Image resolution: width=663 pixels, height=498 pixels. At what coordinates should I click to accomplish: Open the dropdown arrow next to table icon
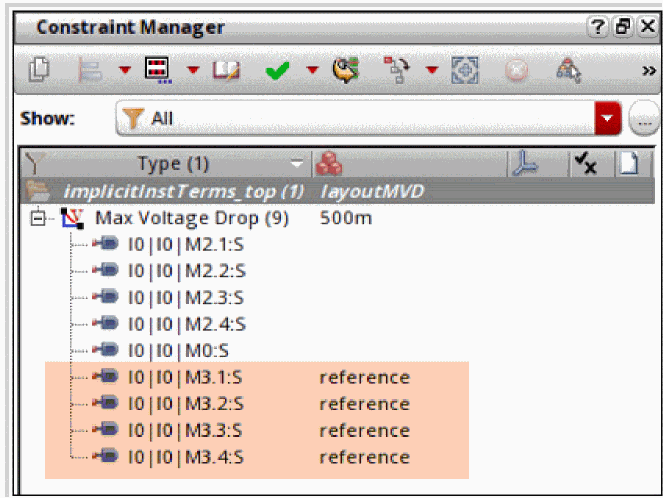pos(192,72)
